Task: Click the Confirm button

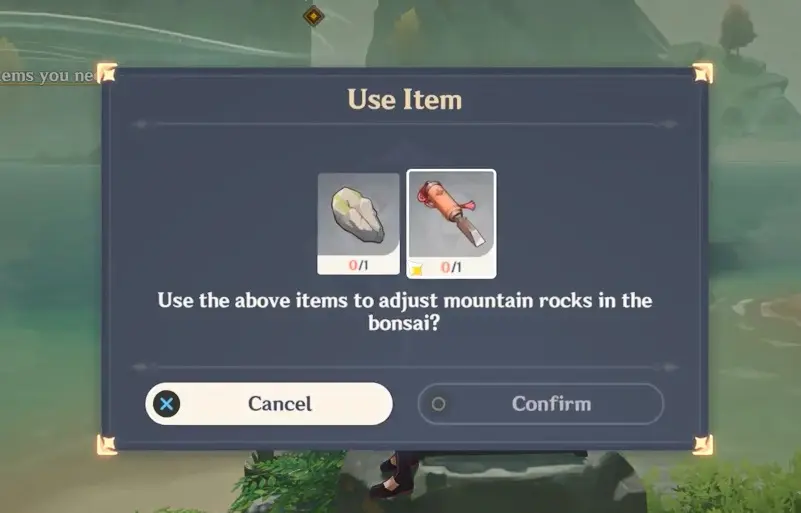Action: pos(540,404)
